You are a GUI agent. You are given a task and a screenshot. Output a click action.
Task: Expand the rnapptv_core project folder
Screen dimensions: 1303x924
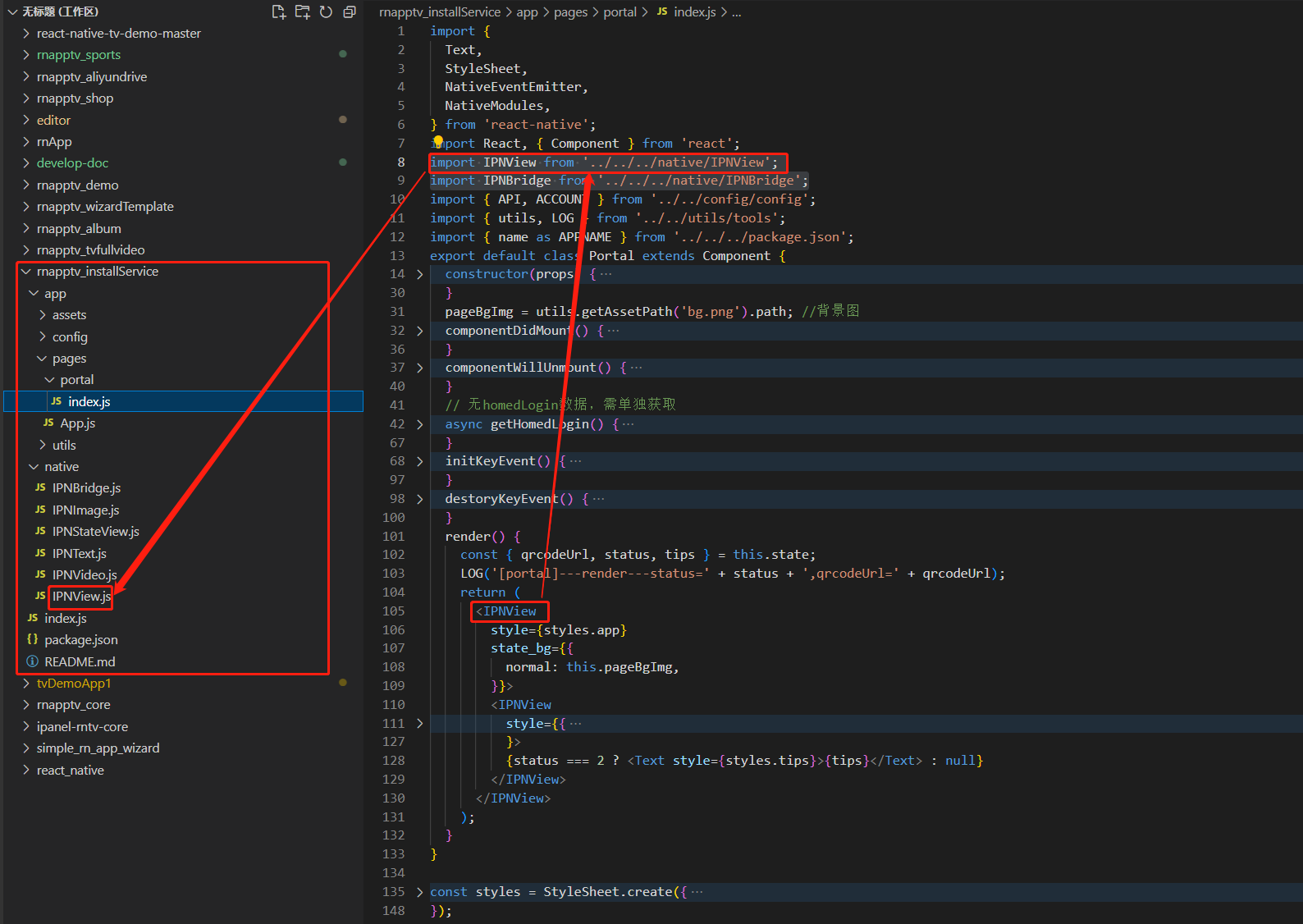[73, 705]
